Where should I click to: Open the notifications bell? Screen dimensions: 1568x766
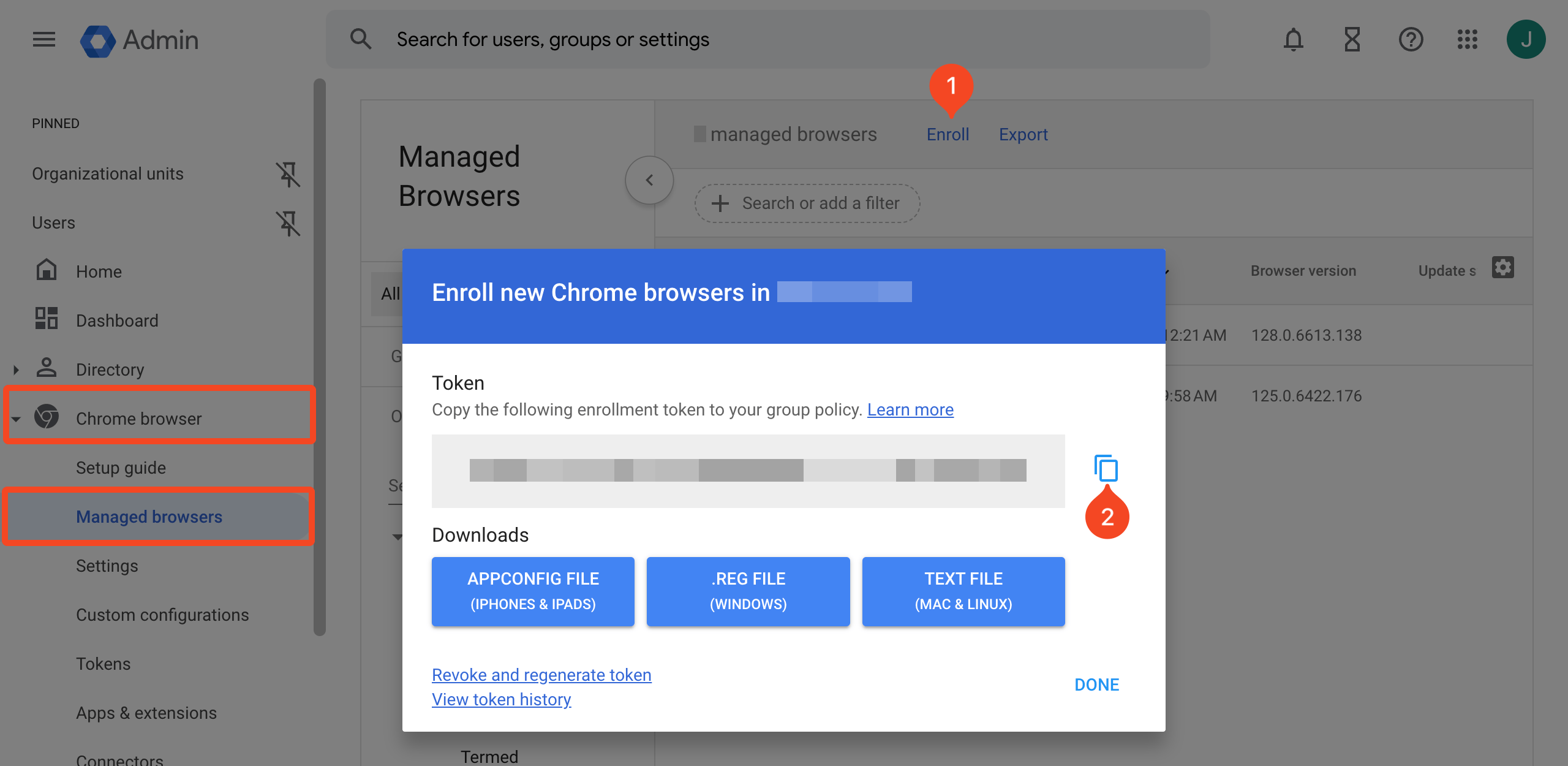1293,40
